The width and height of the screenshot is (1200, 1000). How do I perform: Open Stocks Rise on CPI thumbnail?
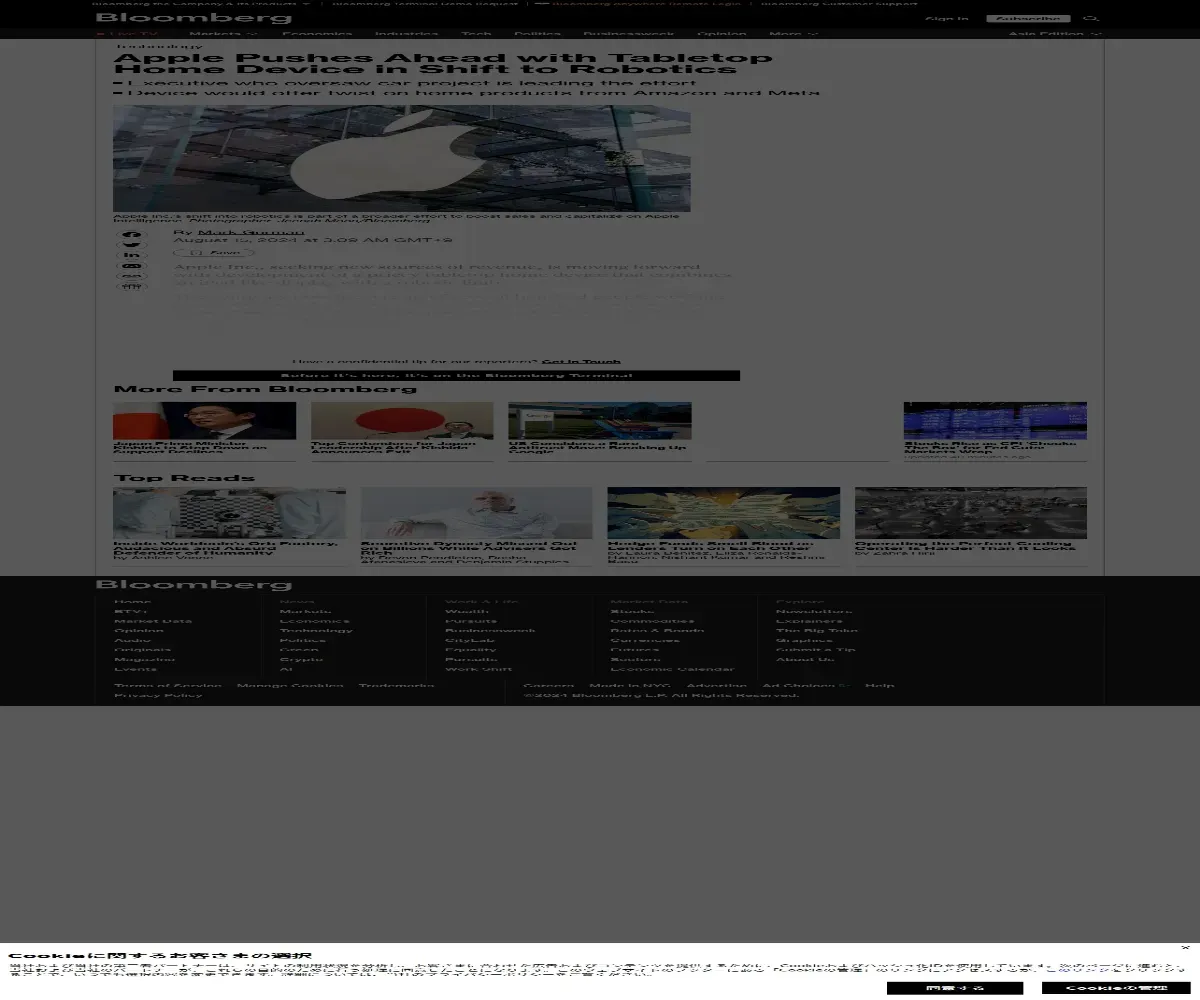995,421
